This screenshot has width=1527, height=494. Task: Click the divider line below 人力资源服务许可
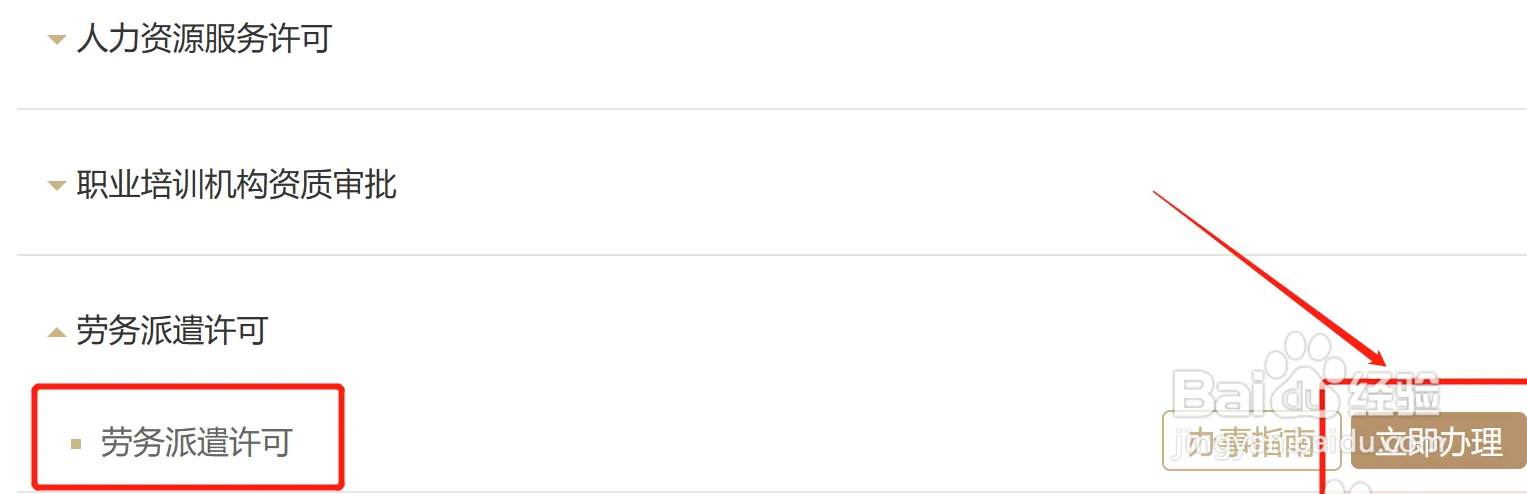click(x=771, y=109)
